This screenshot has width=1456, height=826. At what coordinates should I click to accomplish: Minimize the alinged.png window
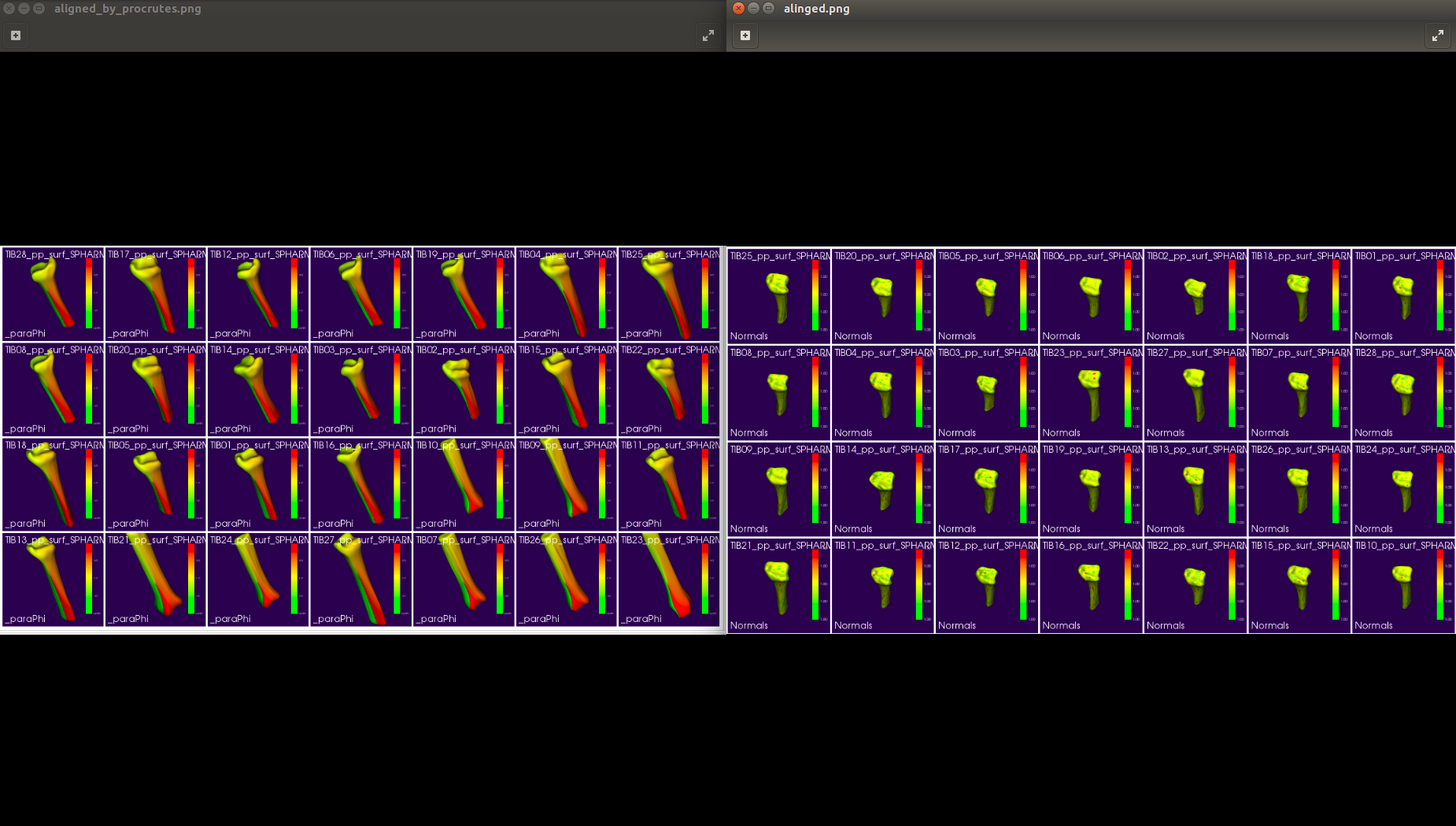753,9
